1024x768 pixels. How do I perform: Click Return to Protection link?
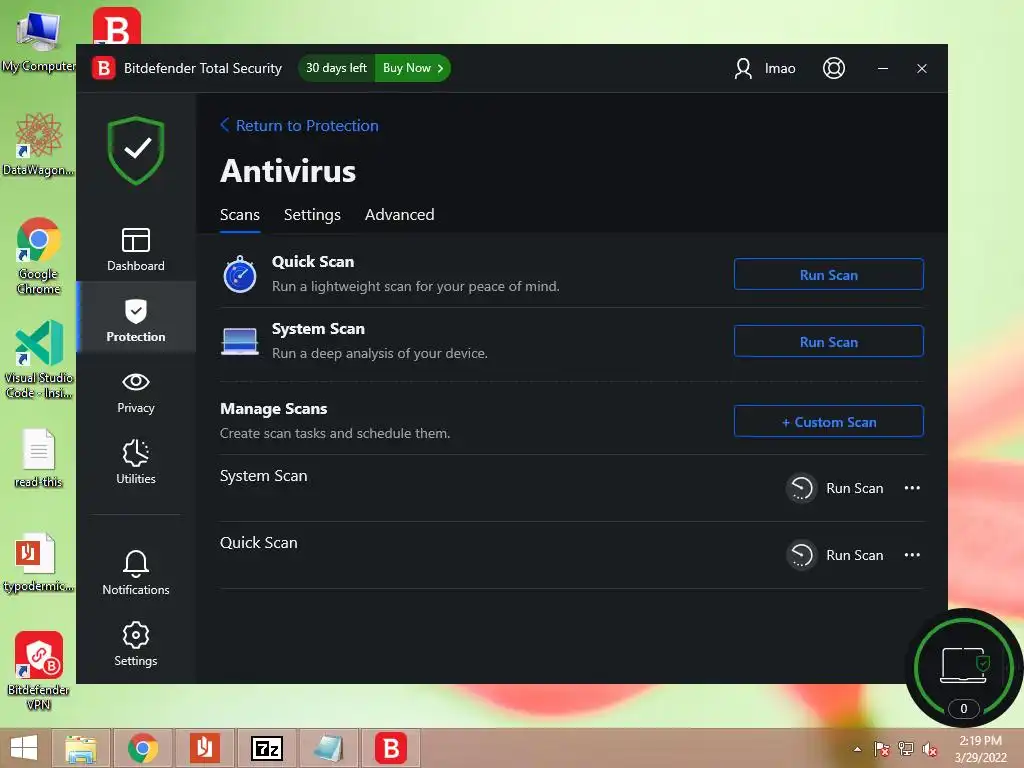tap(299, 125)
